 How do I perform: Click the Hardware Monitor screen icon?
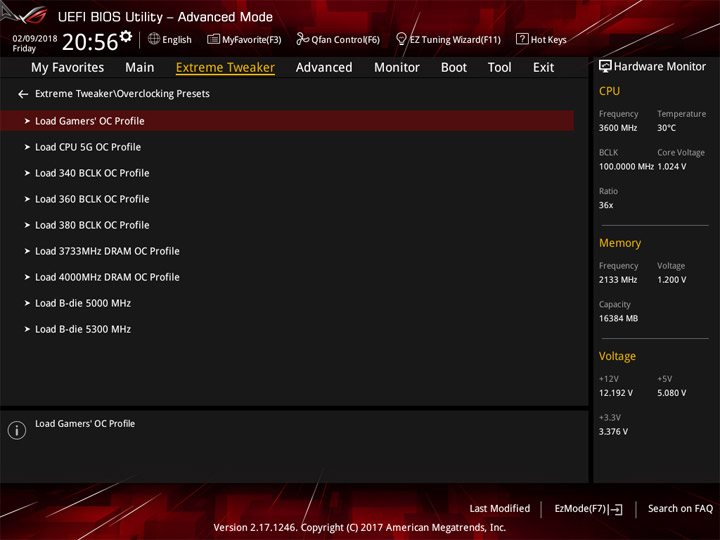[605, 67]
